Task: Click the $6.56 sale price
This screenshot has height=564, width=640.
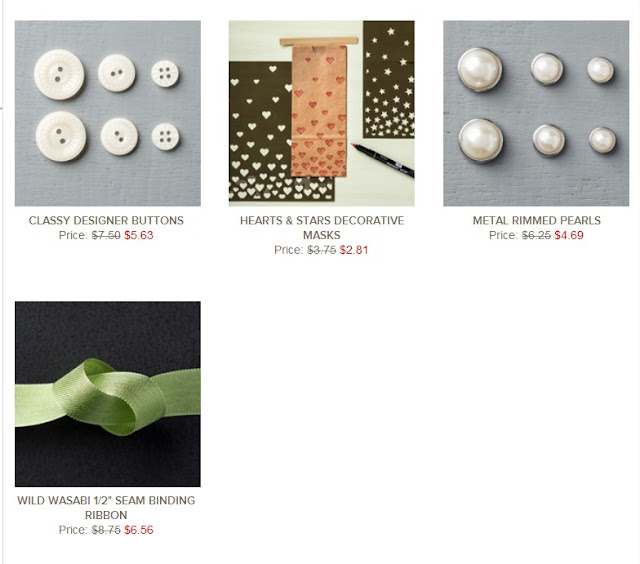Action: (x=139, y=530)
